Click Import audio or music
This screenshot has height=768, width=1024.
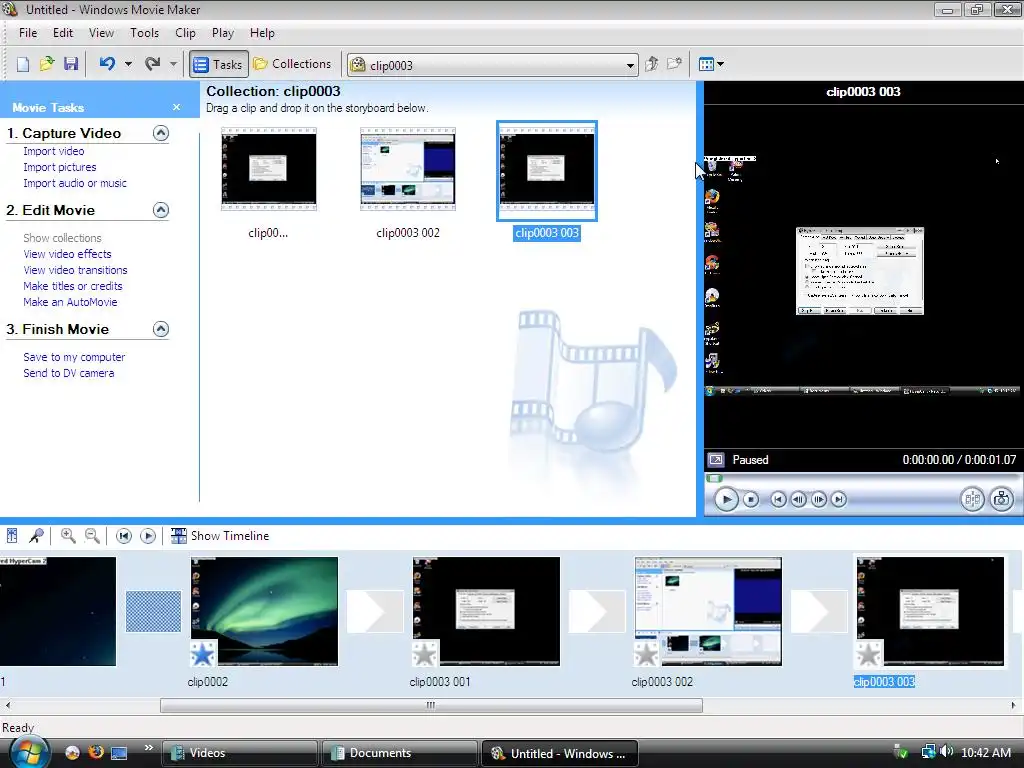75,184
